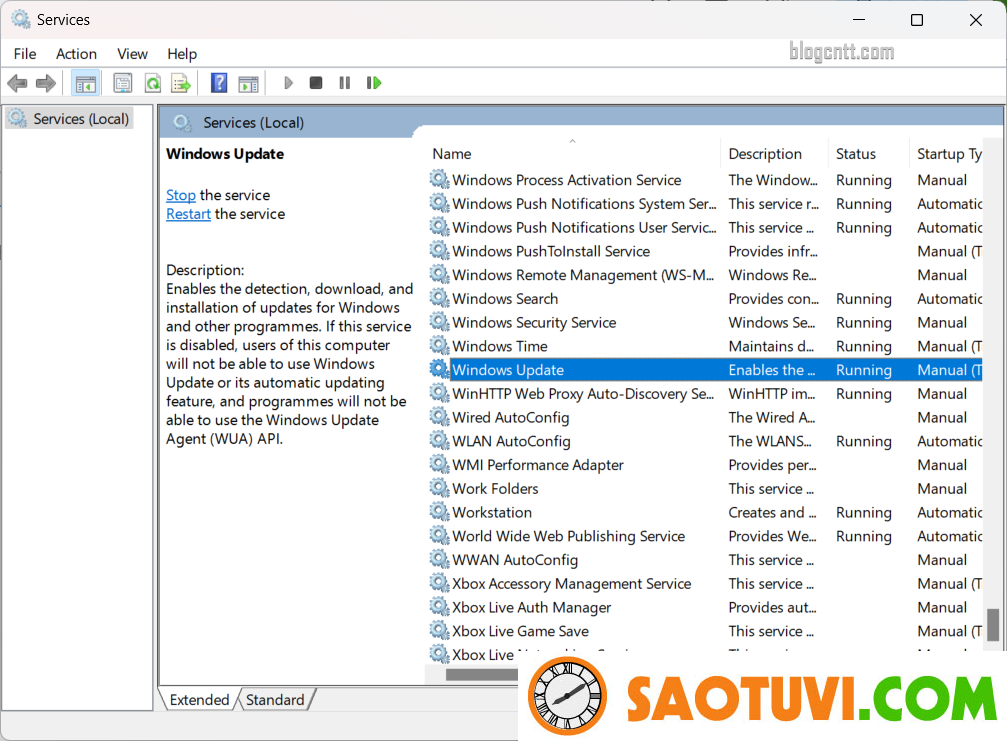This screenshot has height=741, width=1007.
Task: Sort by the Startup Type column header
Action: [x=949, y=154]
